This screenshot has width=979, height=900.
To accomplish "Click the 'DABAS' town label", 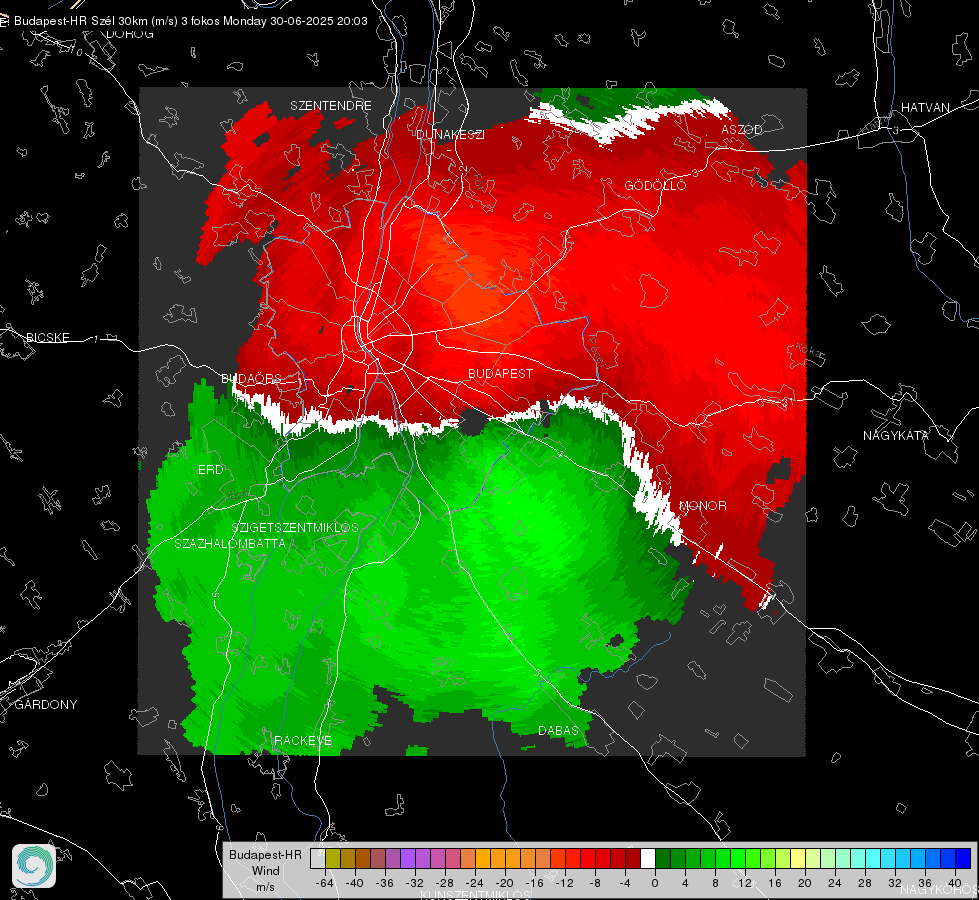I will (558, 731).
